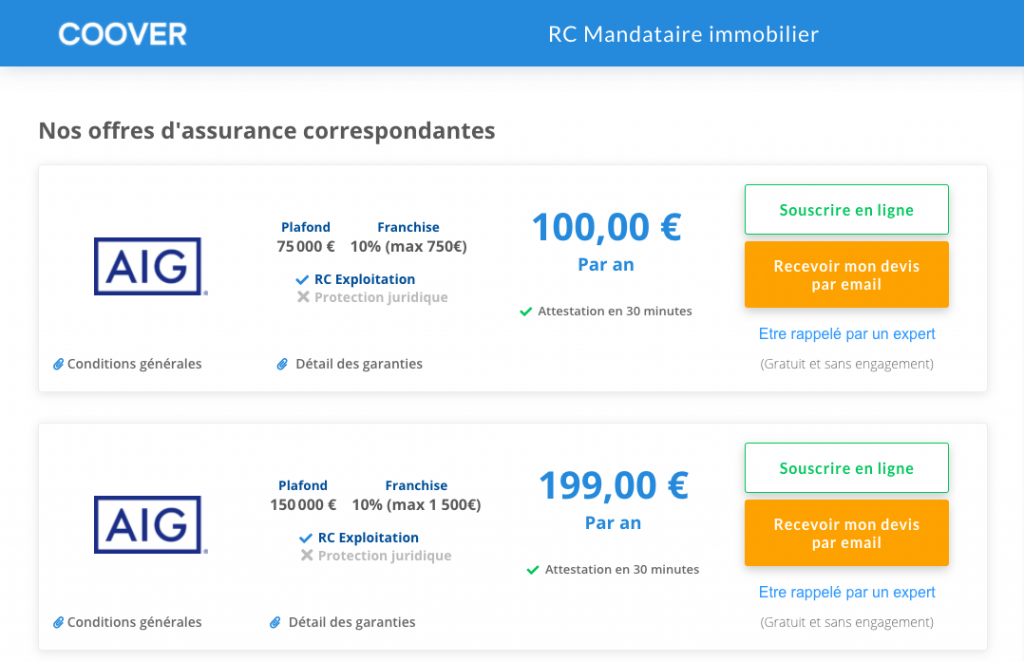The width and height of the screenshot is (1024, 662).
Task: Subscribe online to the 100,00 € offer
Action: (x=846, y=210)
